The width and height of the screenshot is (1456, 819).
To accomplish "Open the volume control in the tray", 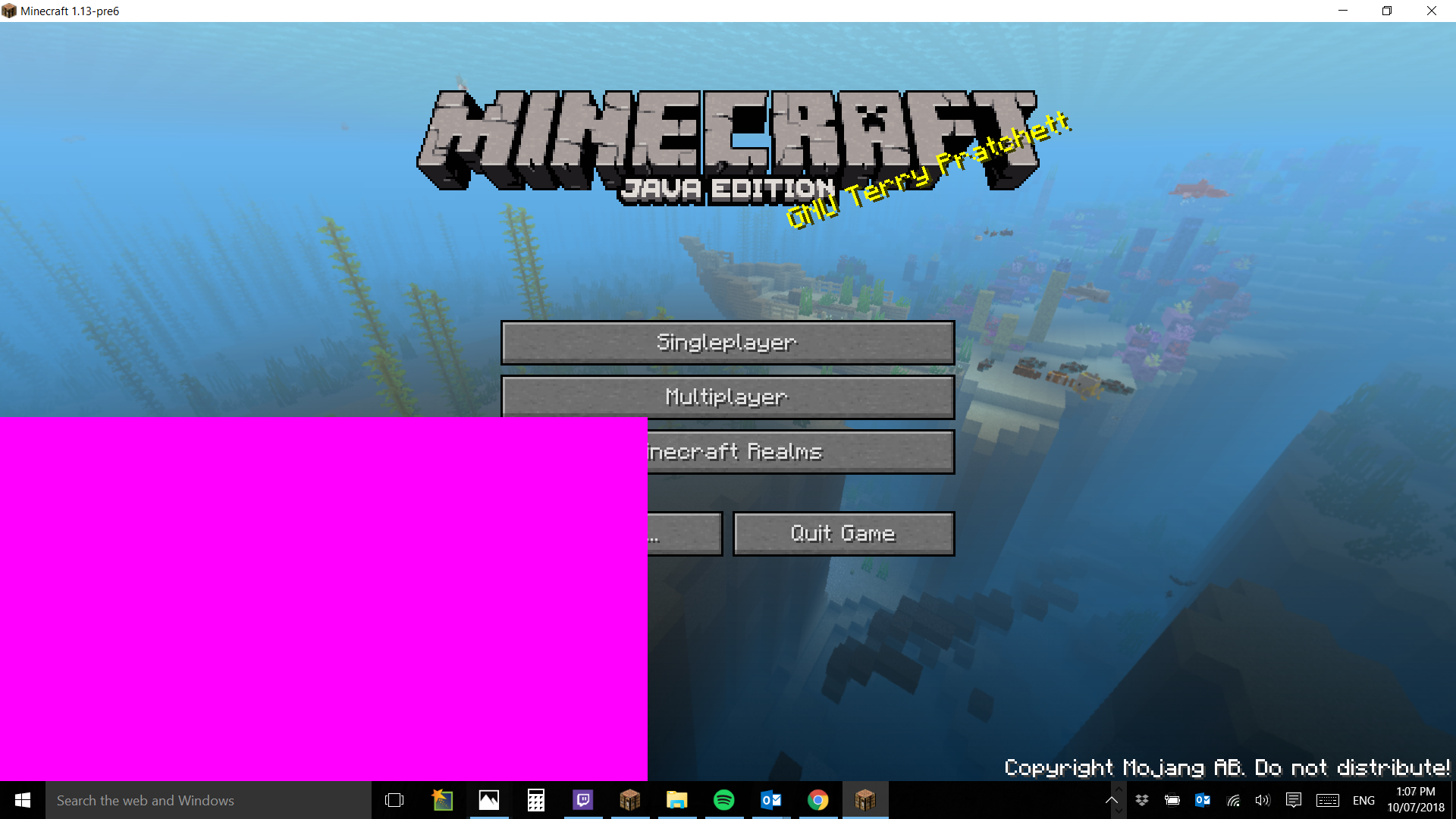I will click(x=1263, y=800).
